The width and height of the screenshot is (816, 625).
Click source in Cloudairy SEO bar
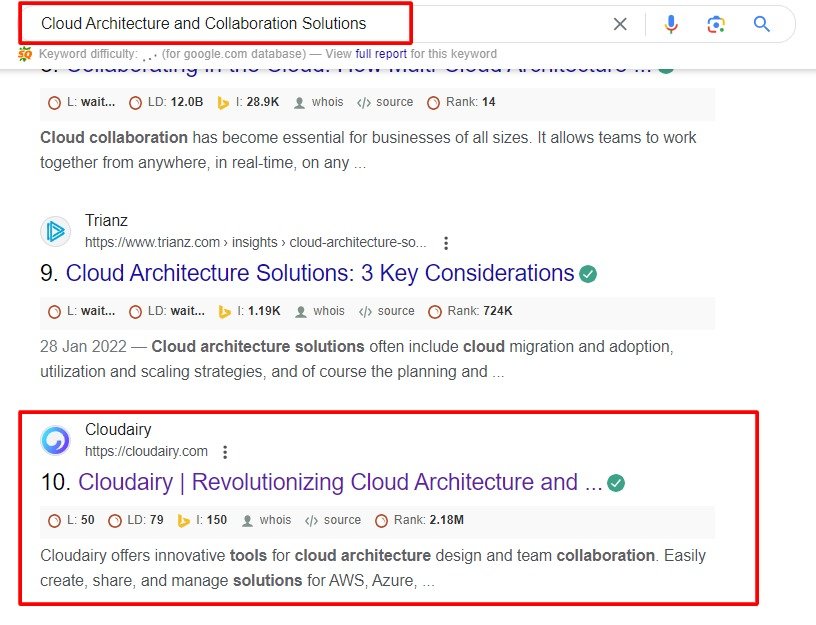pyautogui.click(x=342, y=520)
